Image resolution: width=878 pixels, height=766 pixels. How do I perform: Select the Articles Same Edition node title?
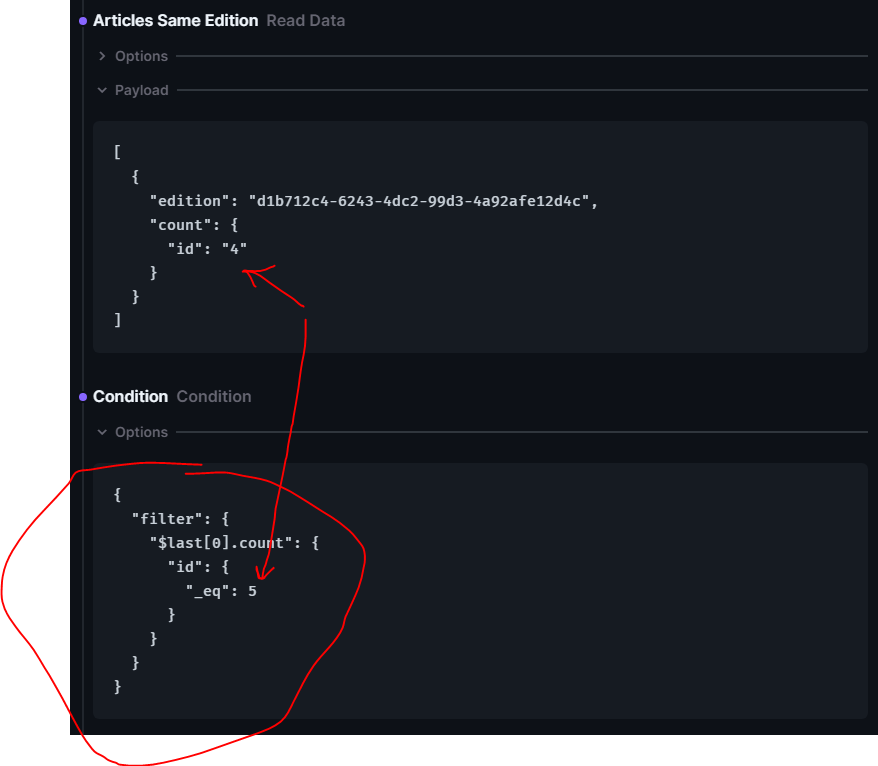[x=175, y=20]
